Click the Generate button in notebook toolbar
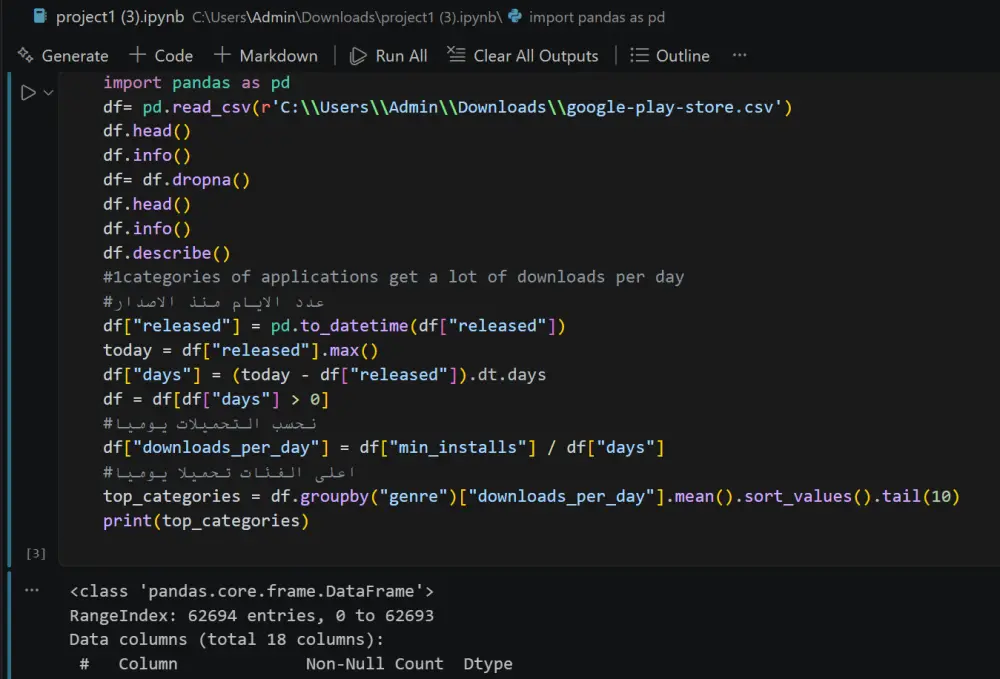The height and width of the screenshot is (679, 1000). pyautogui.click(x=63, y=56)
